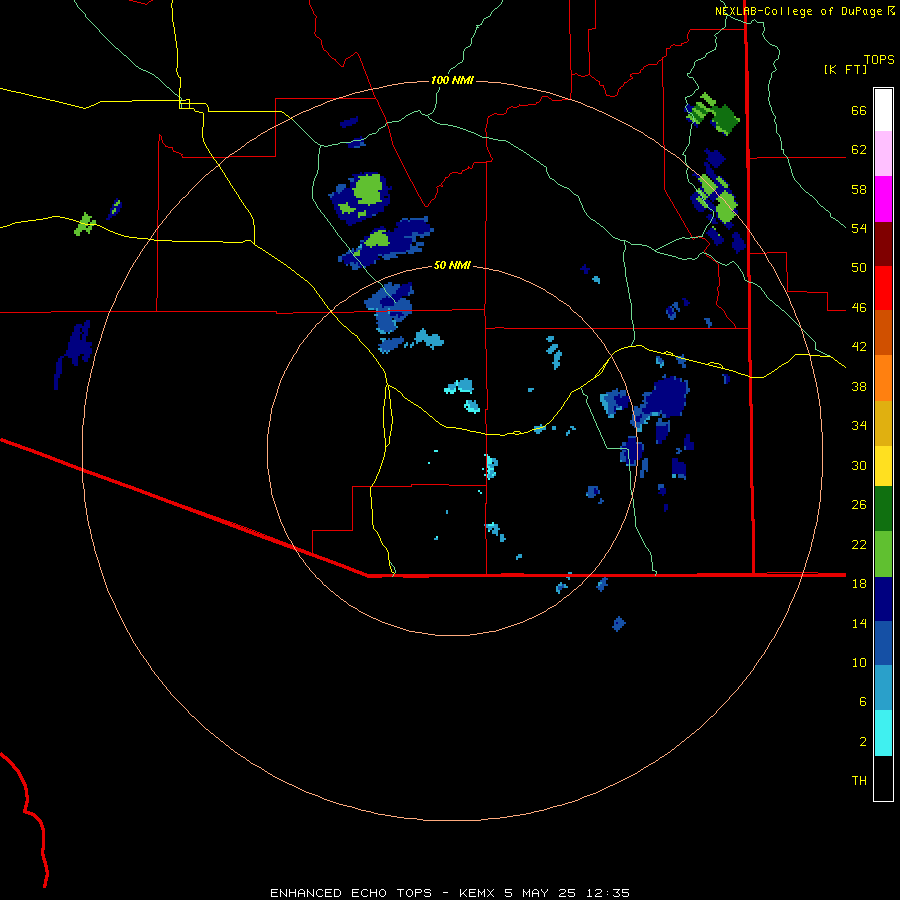Click the 62 value on the scale
The image size is (900, 900).
pyautogui.click(x=859, y=149)
